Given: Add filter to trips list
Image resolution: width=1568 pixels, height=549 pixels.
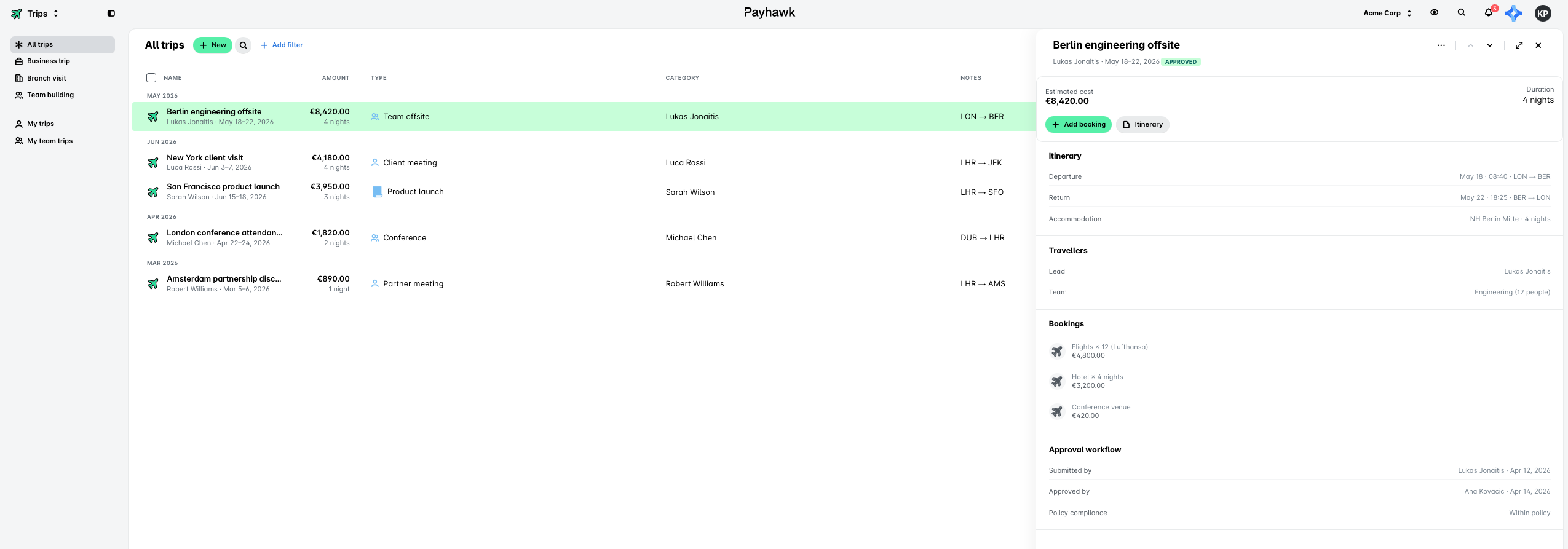Looking at the screenshot, I should tap(282, 45).
